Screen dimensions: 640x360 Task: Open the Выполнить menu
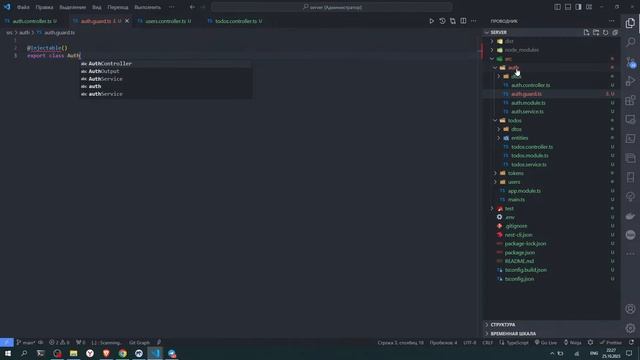pos(147,7)
